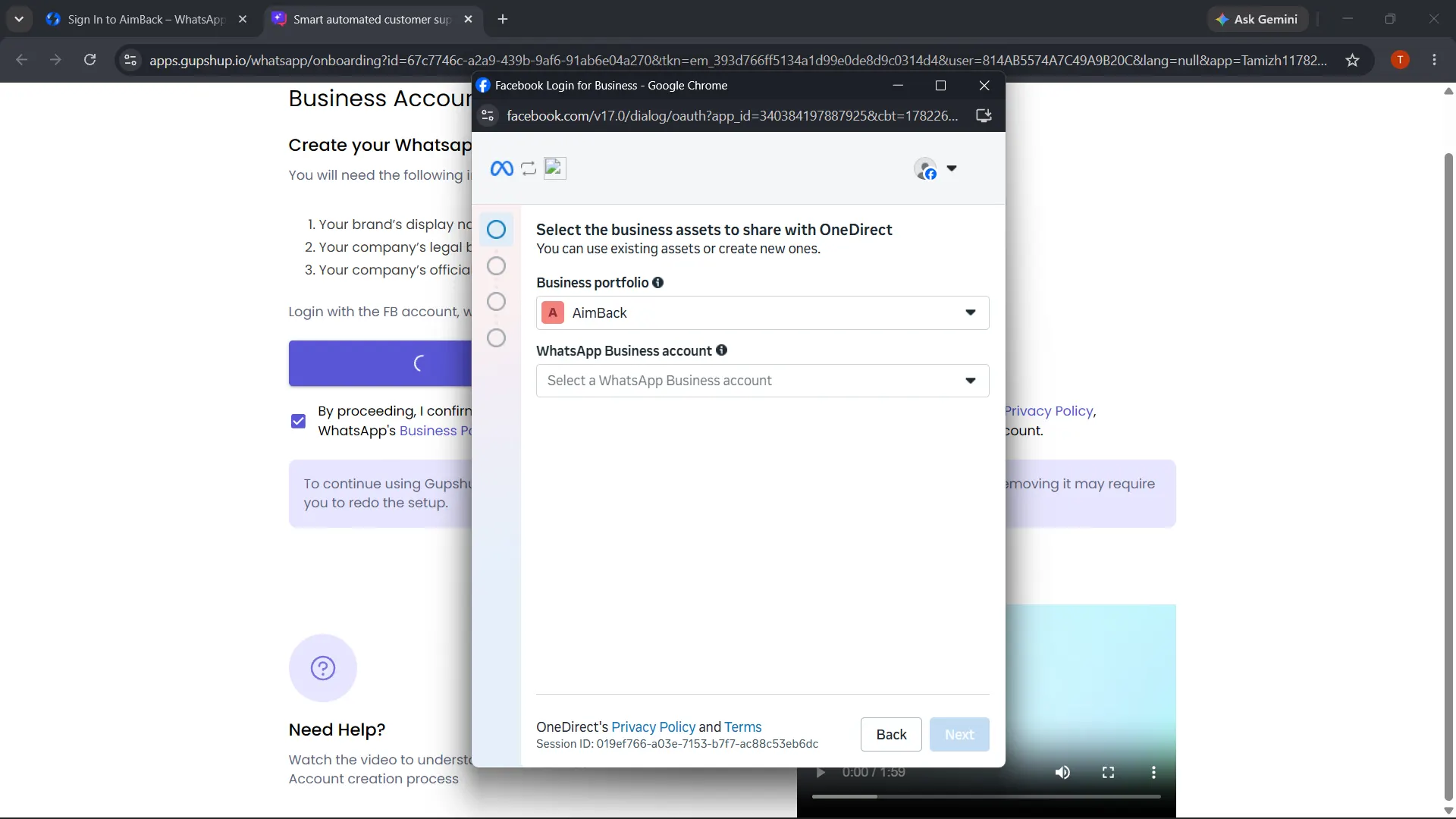The width and height of the screenshot is (1456, 819).
Task: Open WhatsApp's Business Policy link on Gupshup page
Action: [435, 431]
